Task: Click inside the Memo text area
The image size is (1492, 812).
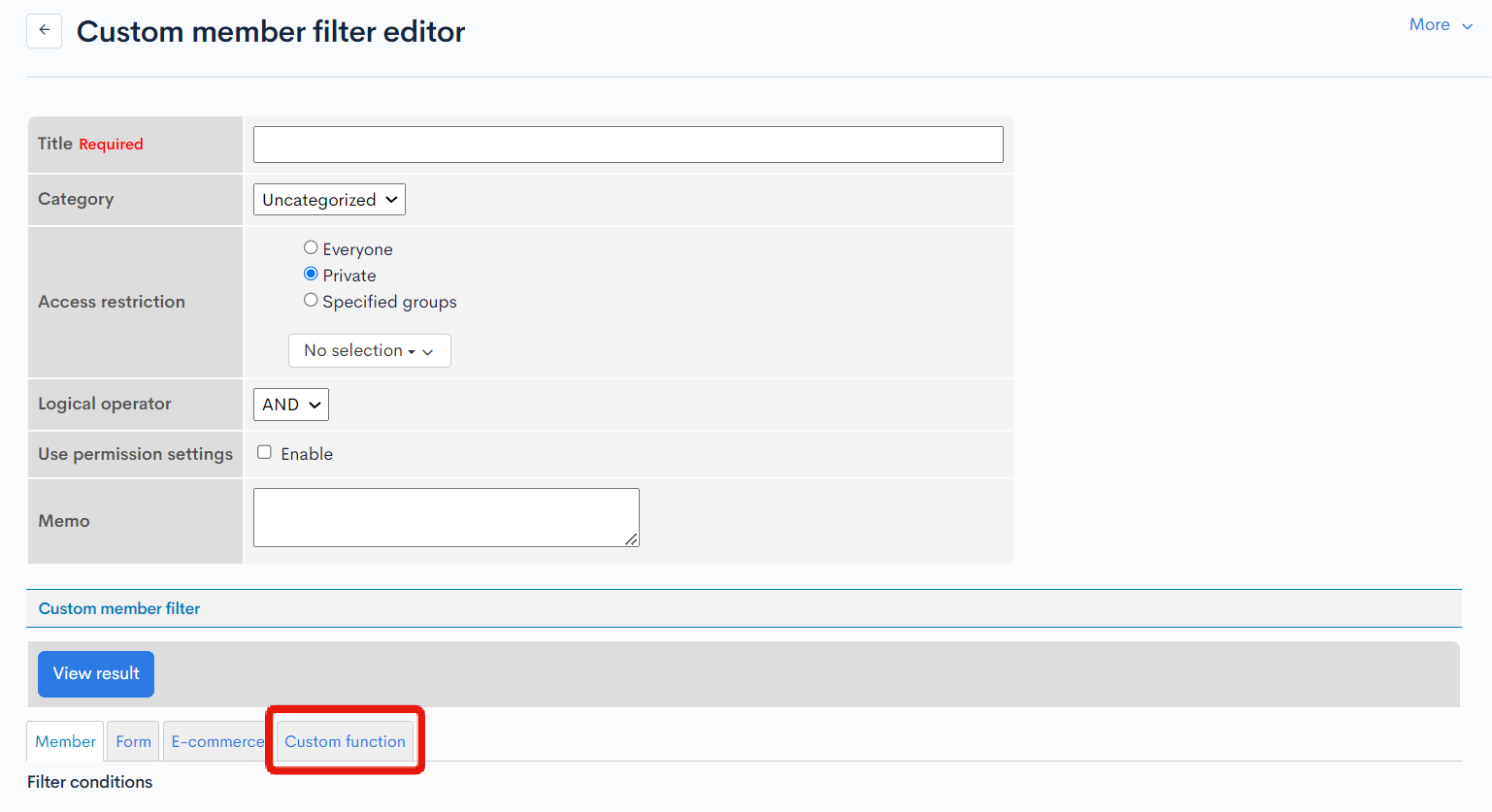Action: coord(445,516)
